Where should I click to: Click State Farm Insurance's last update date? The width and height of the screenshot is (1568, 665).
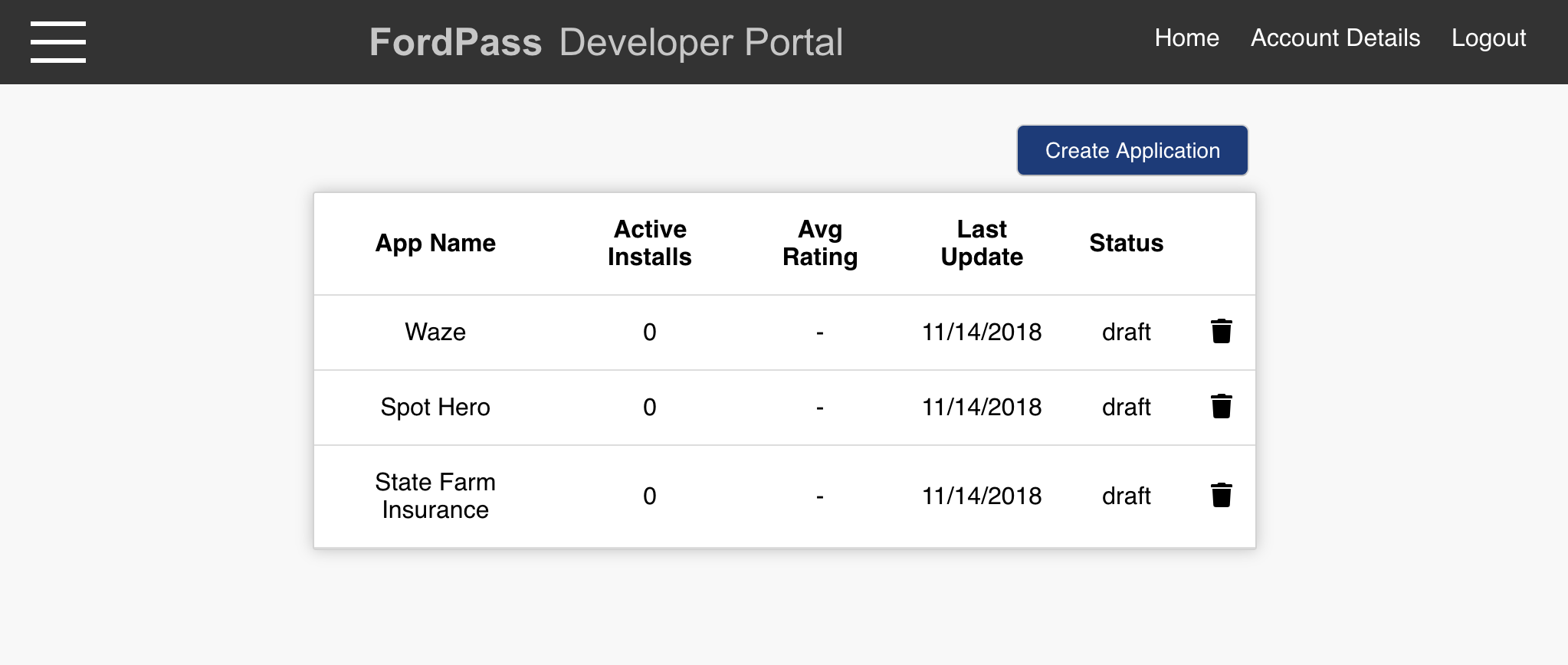pos(982,496)
